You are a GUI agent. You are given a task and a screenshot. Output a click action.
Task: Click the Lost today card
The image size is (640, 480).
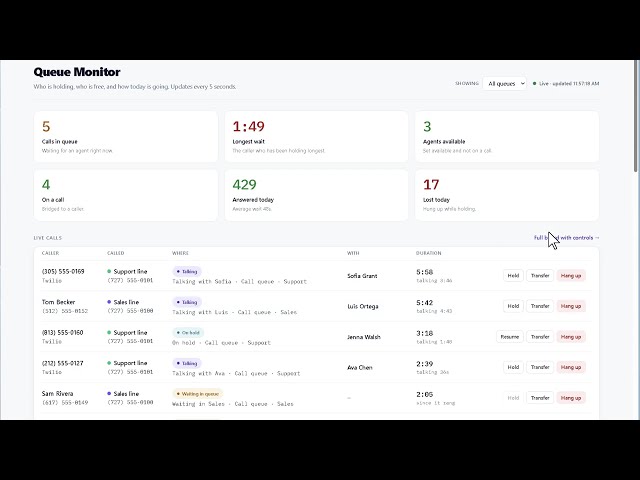pos(507,195)
